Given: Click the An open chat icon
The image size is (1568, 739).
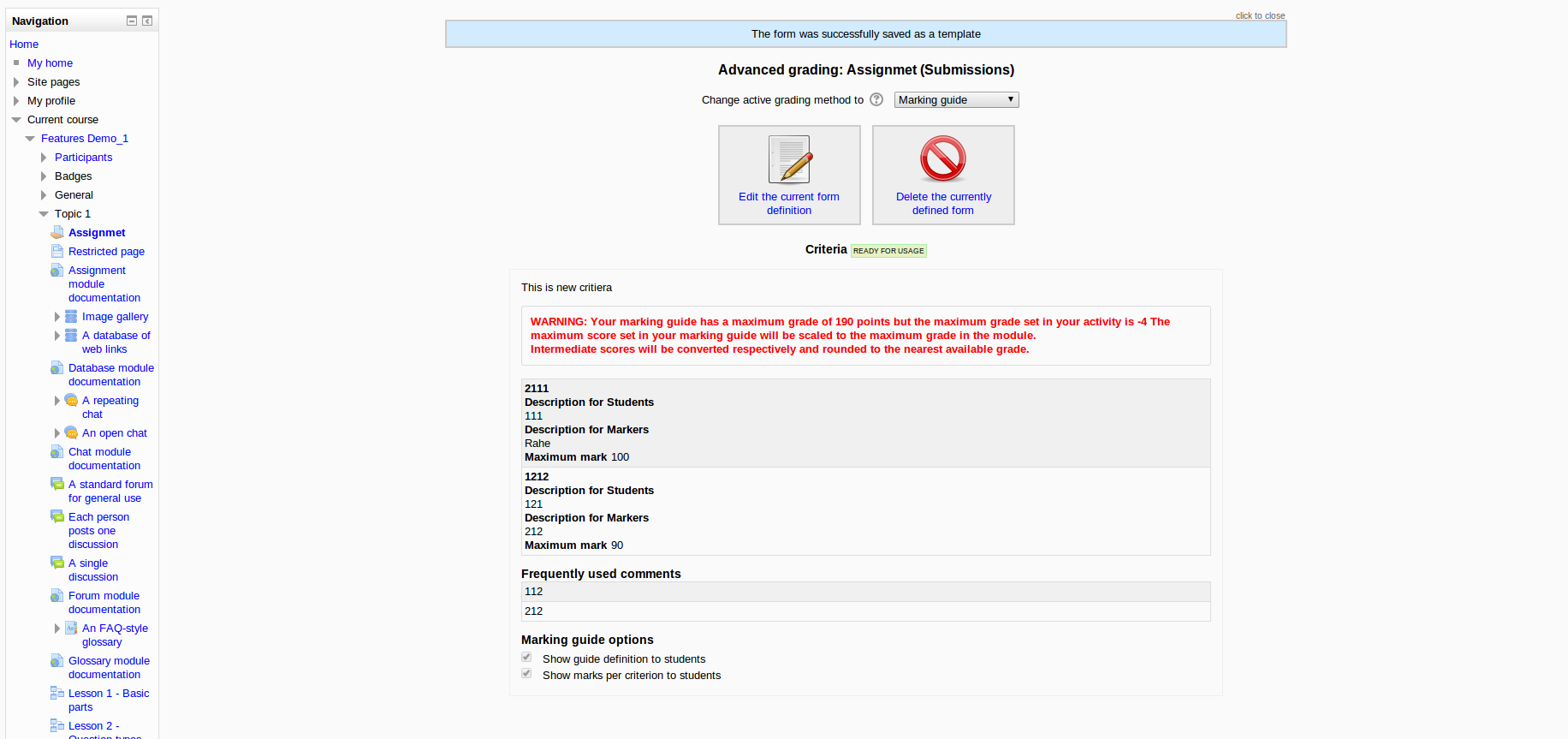Looking at the screenshot, I should coord(71,432).
